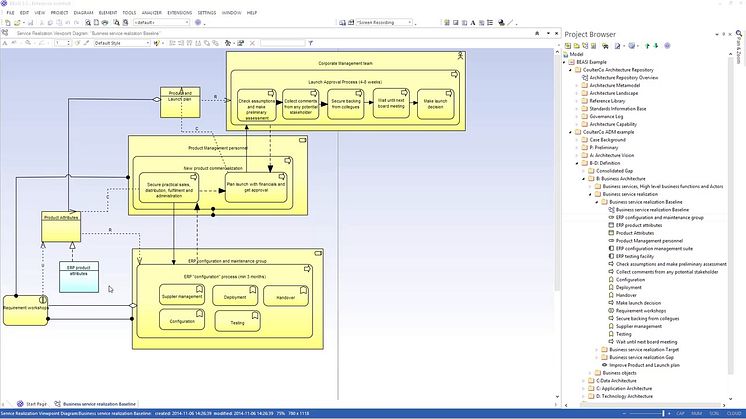The image size is (746, 419).
Task: Expand the Architecture Metamodel folder
Action: tap(577, 86)
